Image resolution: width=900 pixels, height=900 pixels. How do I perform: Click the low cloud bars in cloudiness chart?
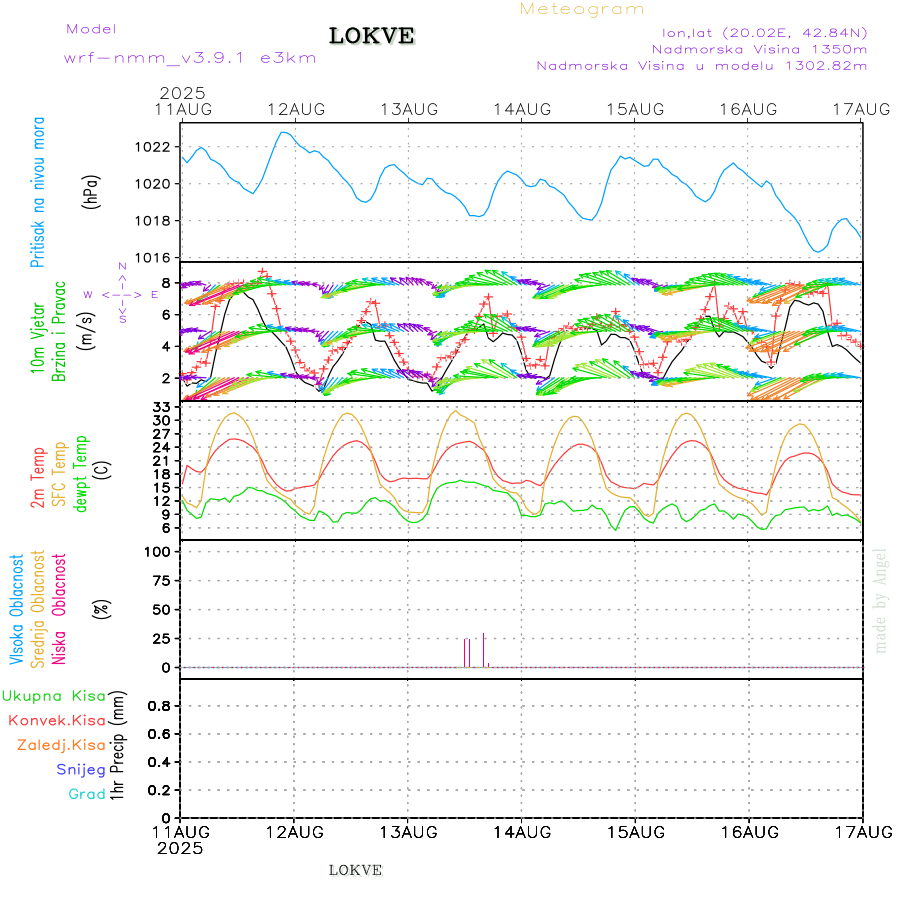tap(467, 652)
